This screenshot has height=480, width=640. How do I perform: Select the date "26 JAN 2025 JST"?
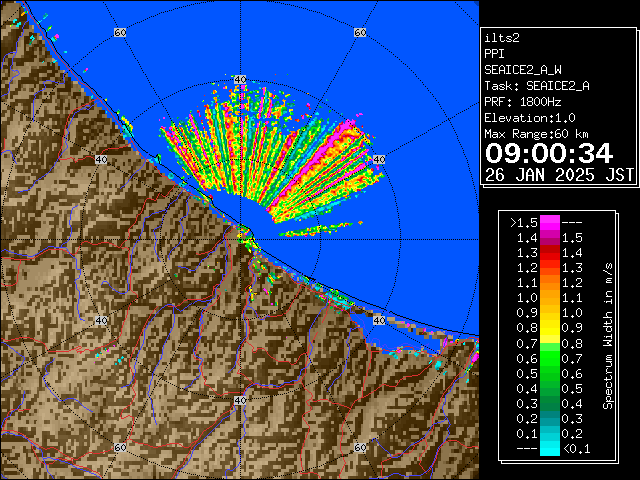coord(559,175)
